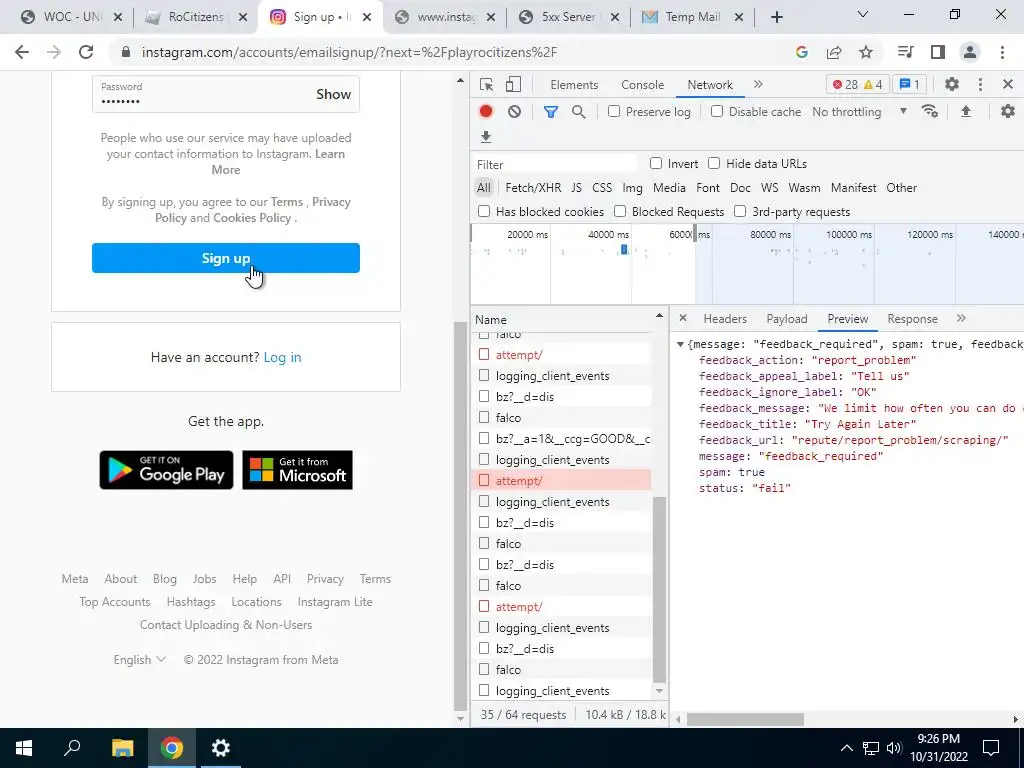Viewport: 1024px width, 768px height.
Task: Check the Invert filter checkbox
Action: click(x=656, y=163)
